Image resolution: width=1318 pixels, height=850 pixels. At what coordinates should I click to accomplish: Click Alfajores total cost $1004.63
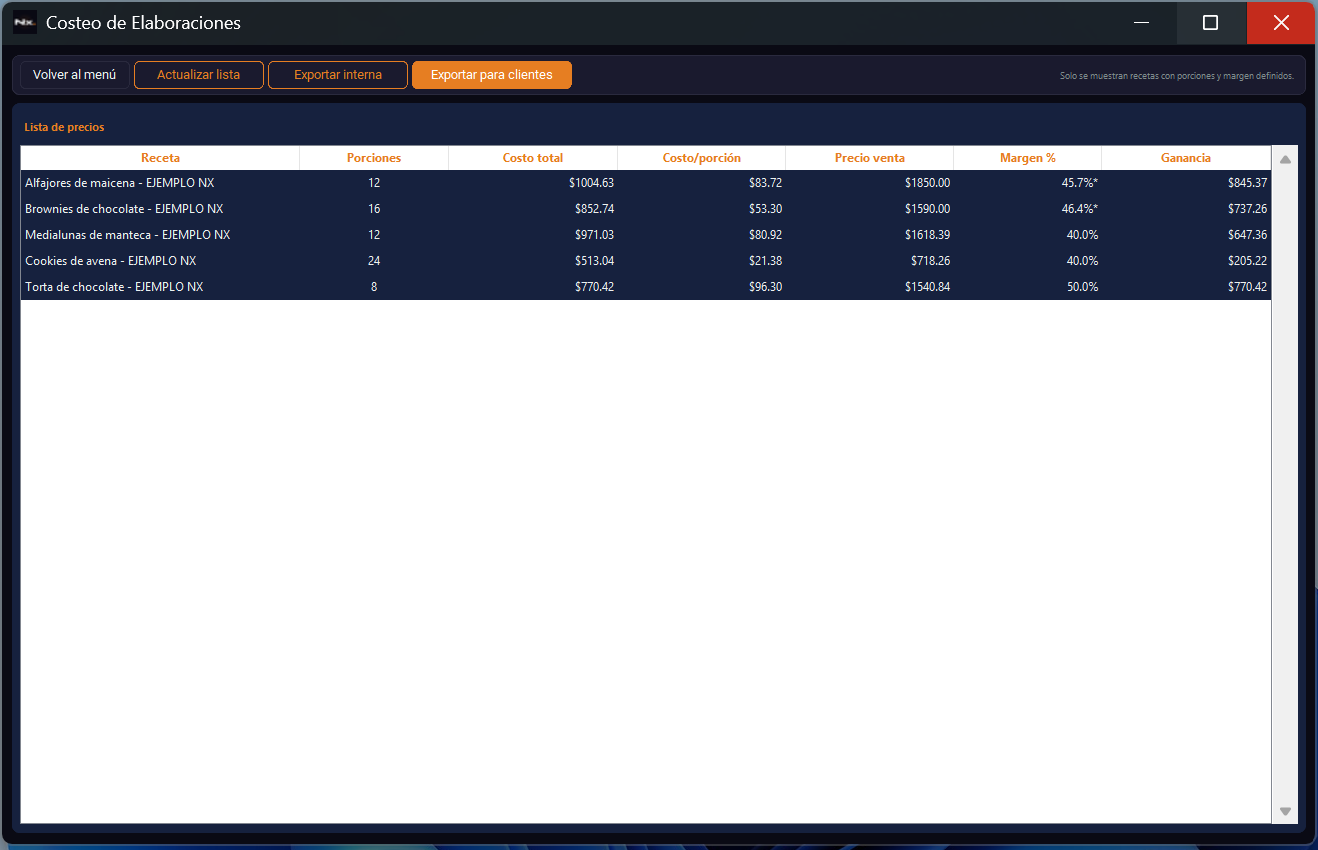tap(591, 183)
